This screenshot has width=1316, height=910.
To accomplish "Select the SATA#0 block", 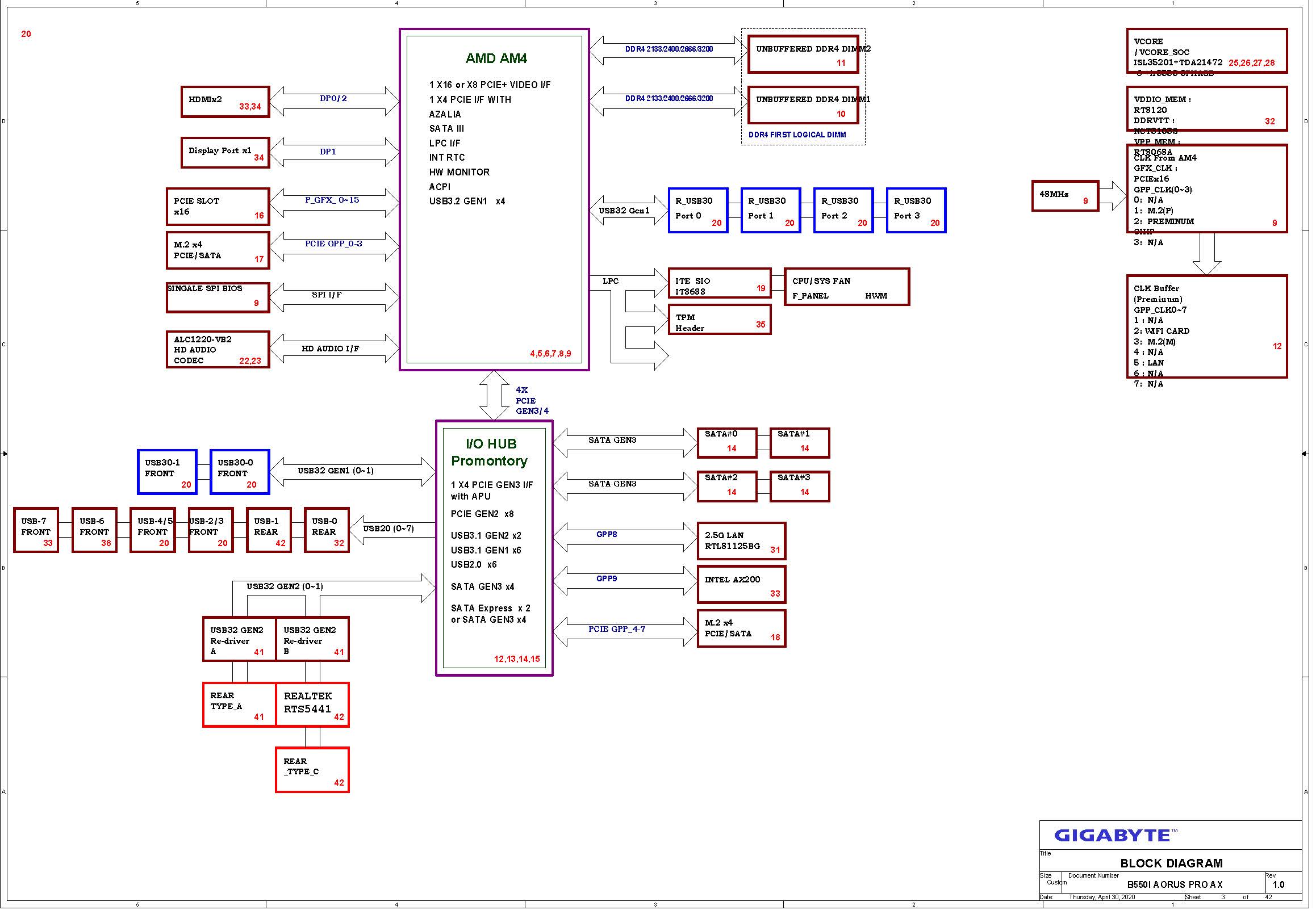I will (x=727, y=443).
